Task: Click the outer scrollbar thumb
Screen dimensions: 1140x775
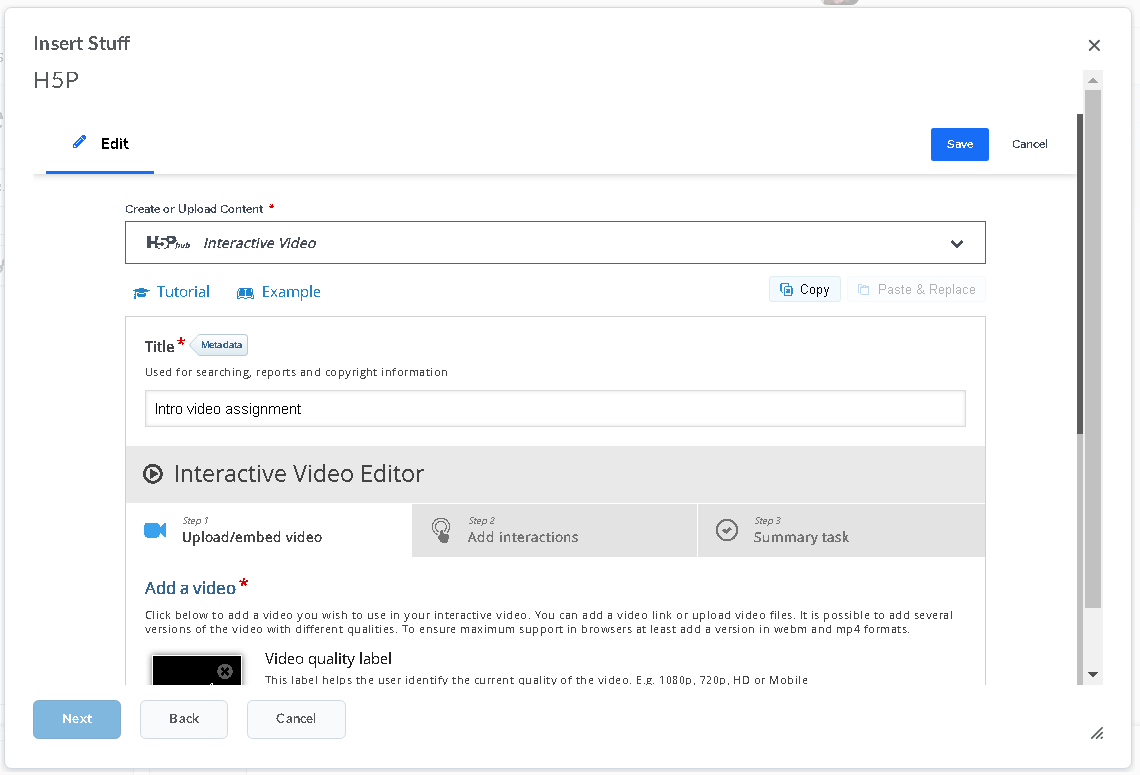Action: [x=1093, y=349]
